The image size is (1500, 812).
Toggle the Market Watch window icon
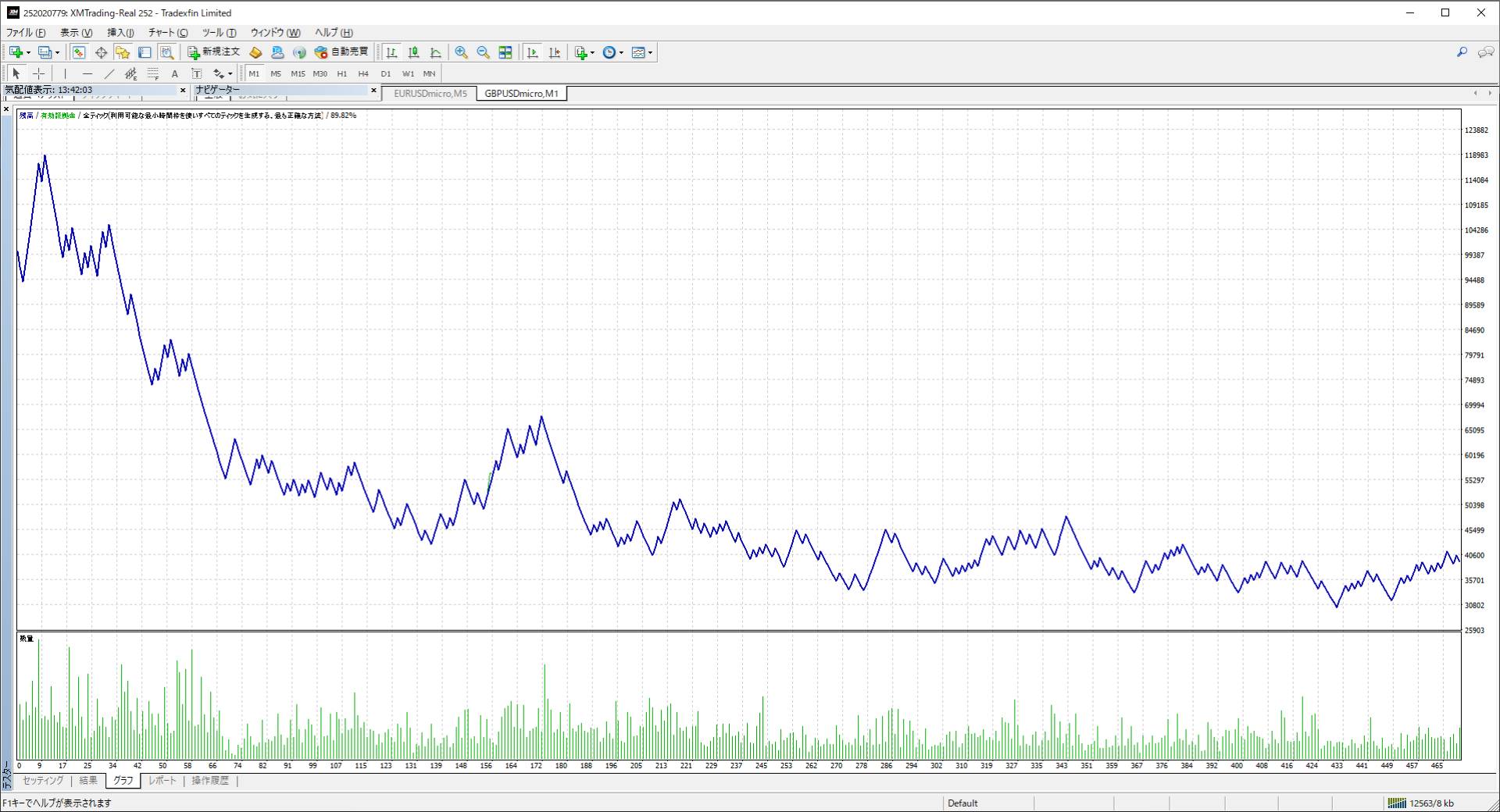pyautogui.click(x=79, y=52)
